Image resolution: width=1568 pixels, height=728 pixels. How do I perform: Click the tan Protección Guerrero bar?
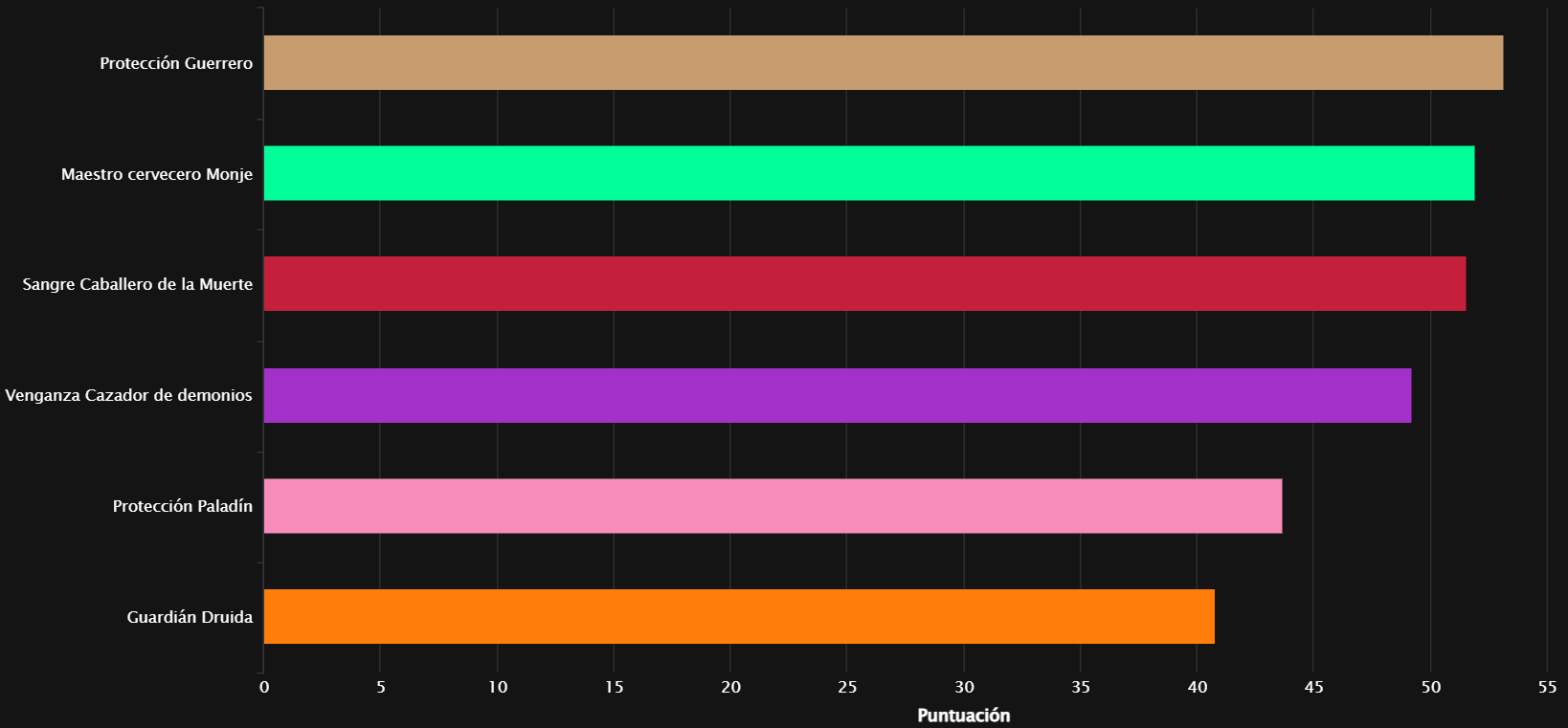(883, 63)
